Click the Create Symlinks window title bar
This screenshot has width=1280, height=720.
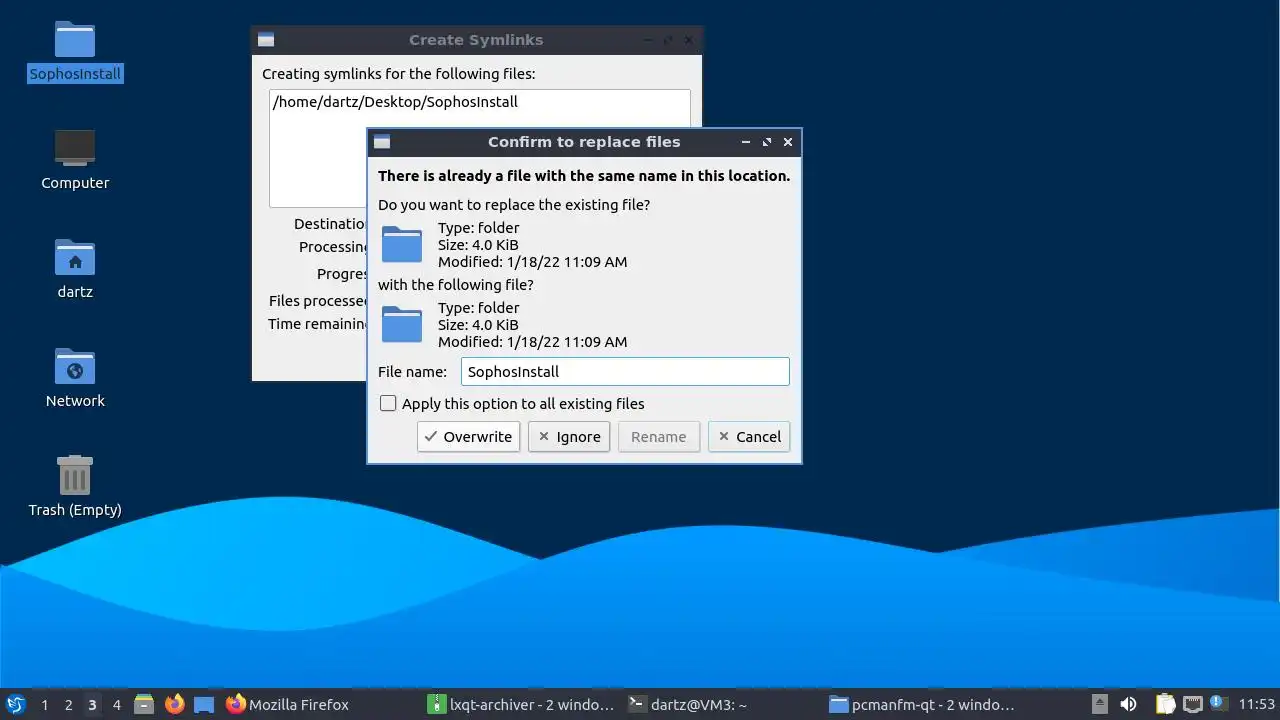coord(476,40)
